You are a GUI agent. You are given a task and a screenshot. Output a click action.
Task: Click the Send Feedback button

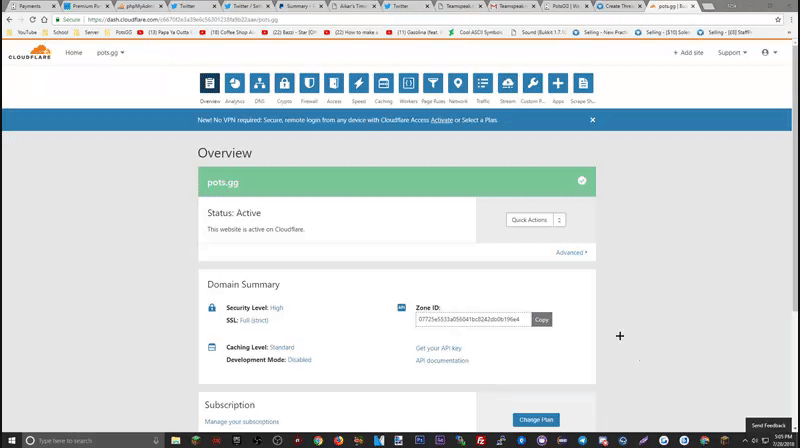pyautogui.click(x=768, y=425)
